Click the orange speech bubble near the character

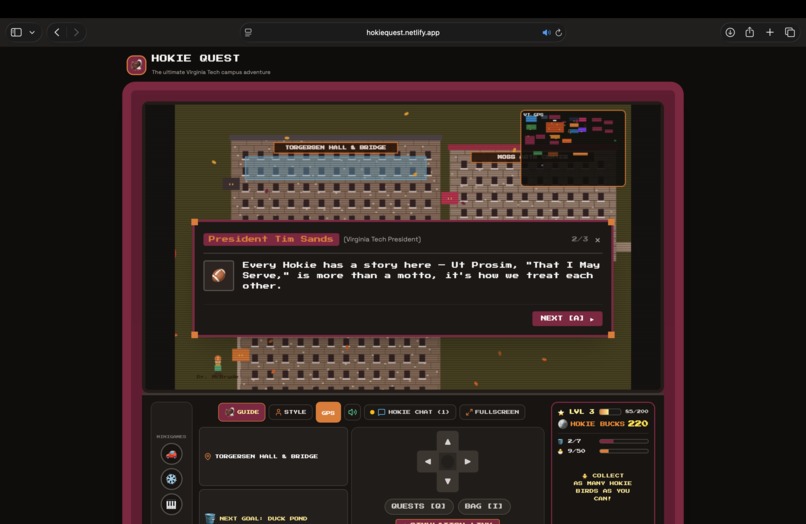pos(240,355)
